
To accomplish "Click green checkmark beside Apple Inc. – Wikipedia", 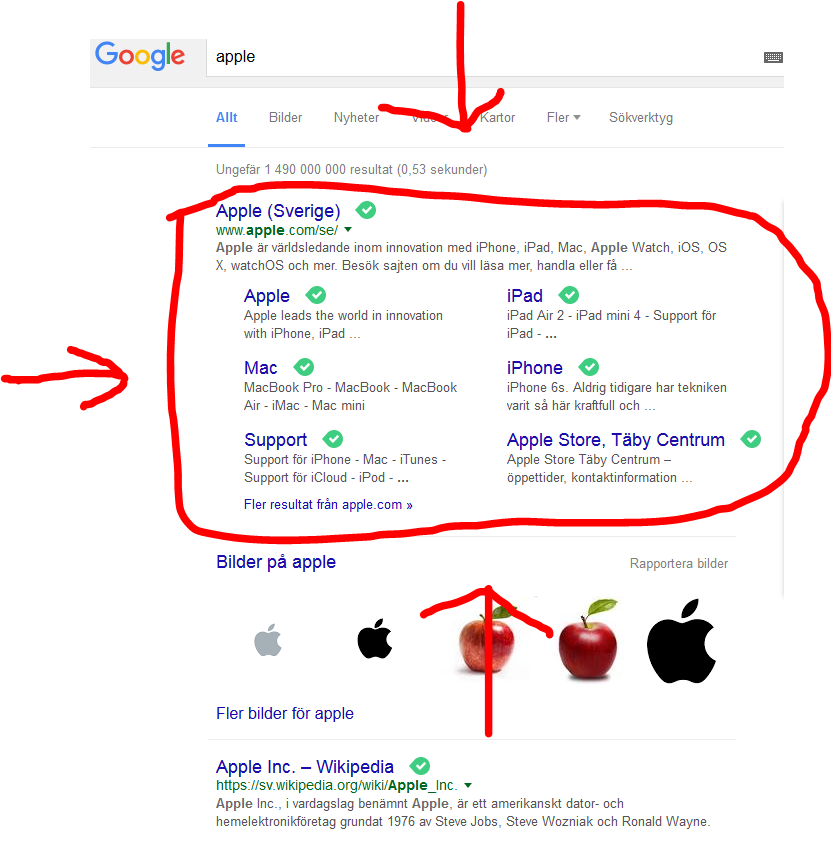I will coord(420,766).
